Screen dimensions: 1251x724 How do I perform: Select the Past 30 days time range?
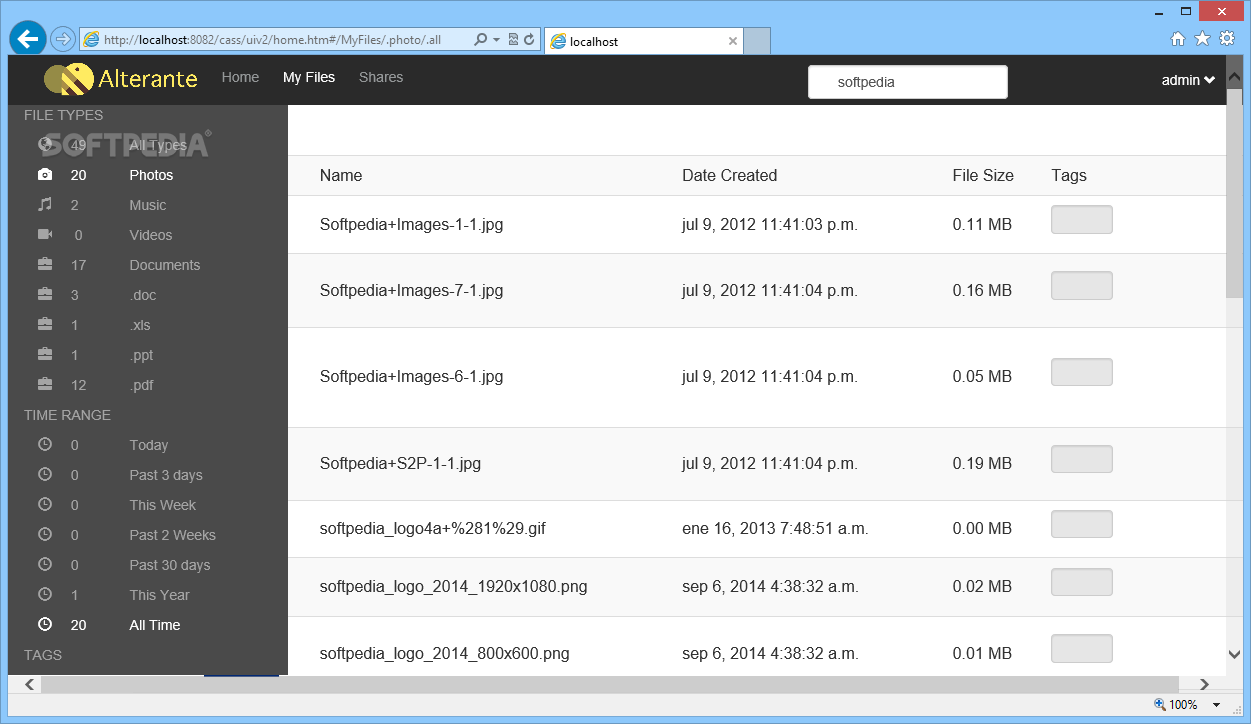(x=170, y=565)
